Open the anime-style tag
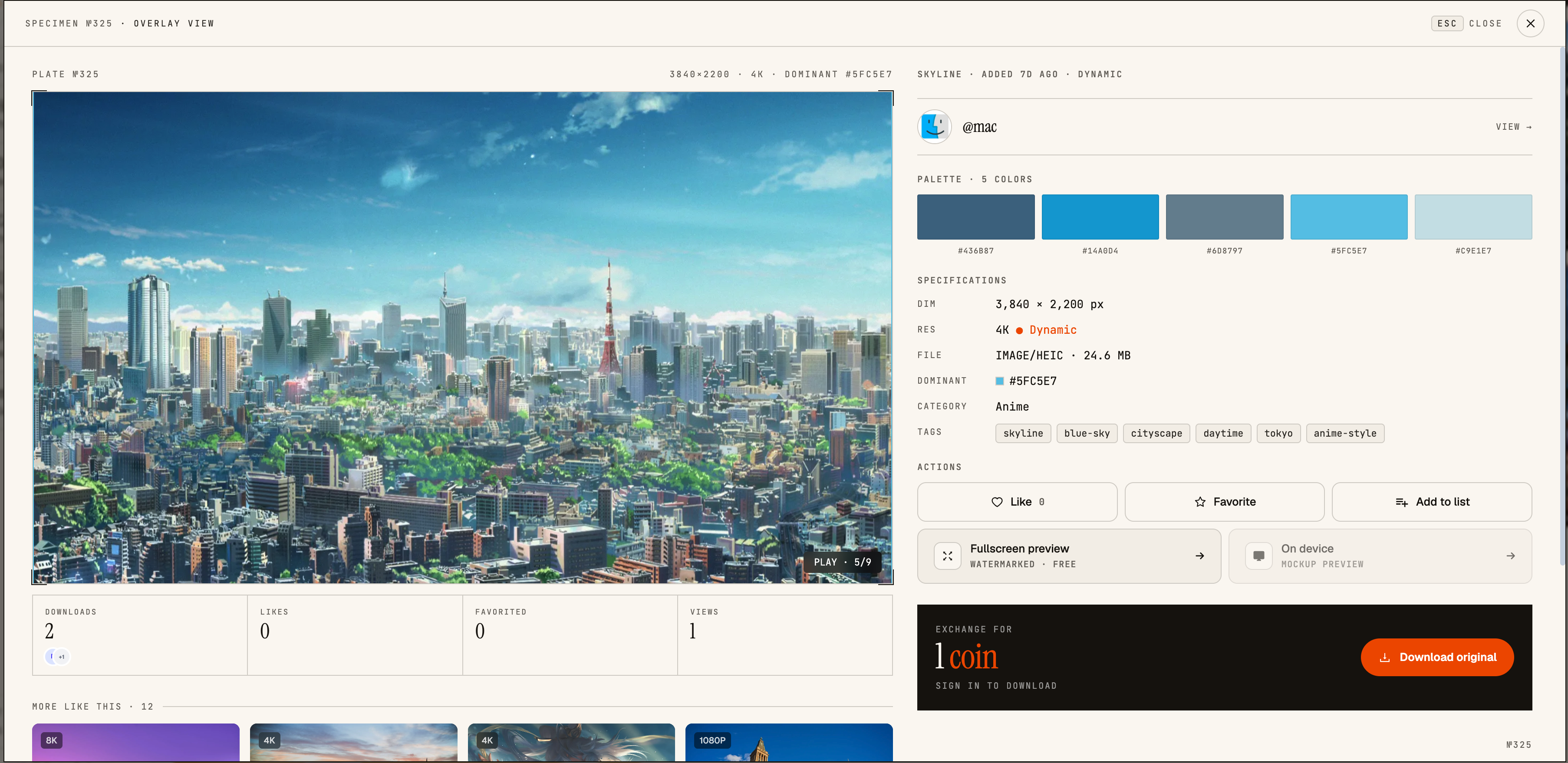The image size is (1568, 763). [1344, 433]
